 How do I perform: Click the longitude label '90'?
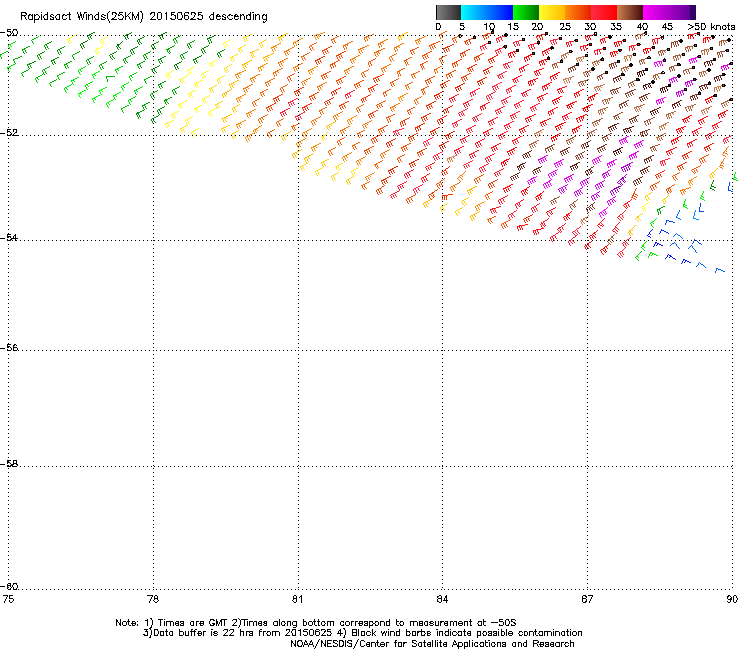[732, 599]
